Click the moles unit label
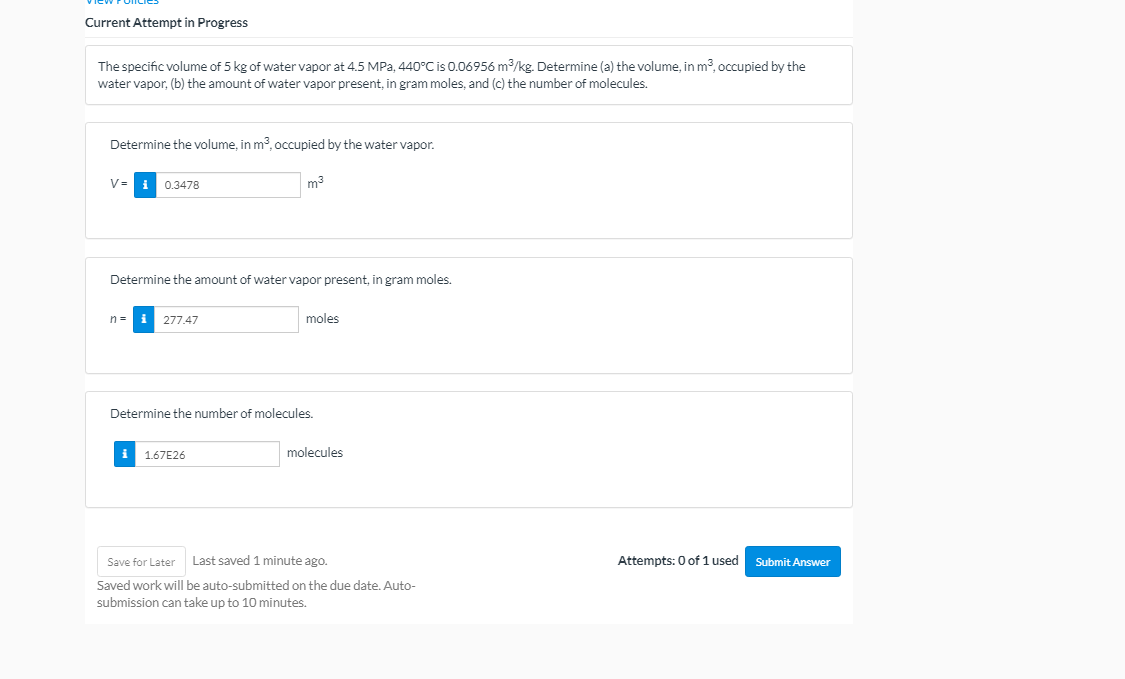 click(x=322, y=319)
